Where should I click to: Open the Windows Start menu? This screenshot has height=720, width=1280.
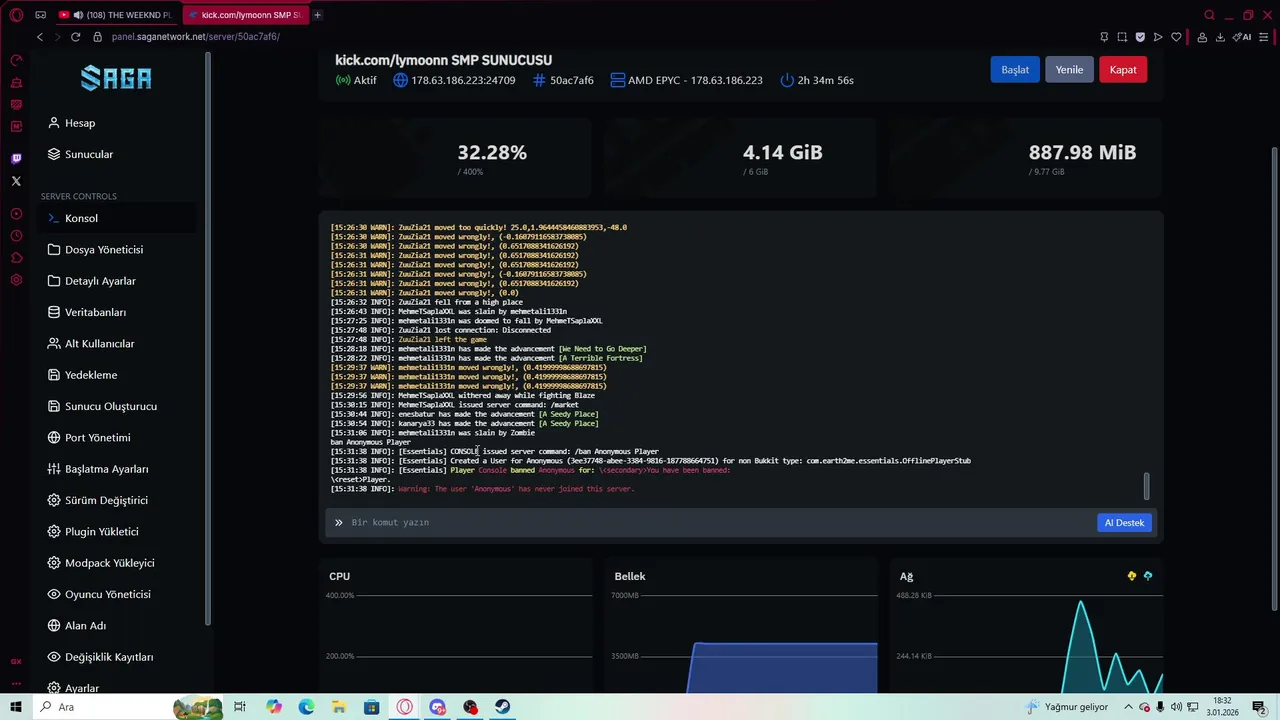point(16,707)
